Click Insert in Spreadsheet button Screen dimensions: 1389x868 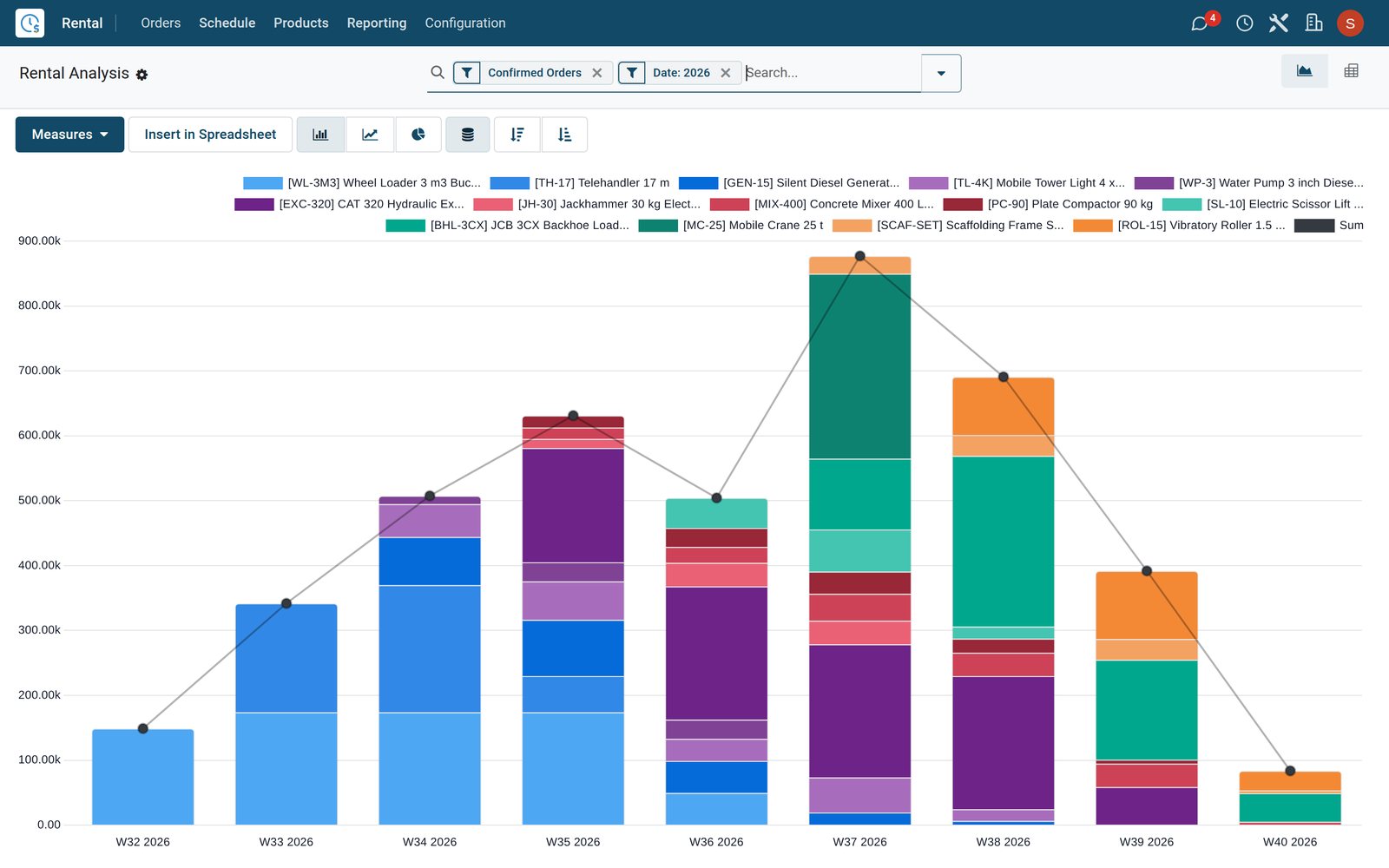210,135
